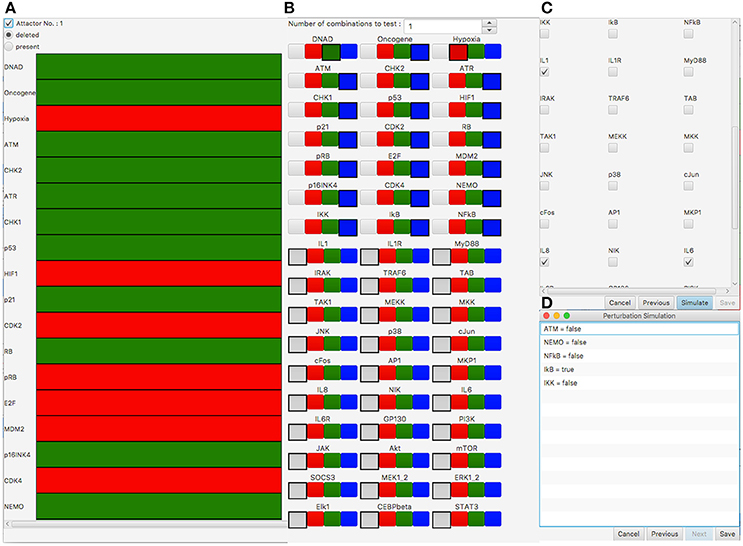Select the 'IKK = false' row
The height and width of the screenshot is (546, 743).
[639, 382]
